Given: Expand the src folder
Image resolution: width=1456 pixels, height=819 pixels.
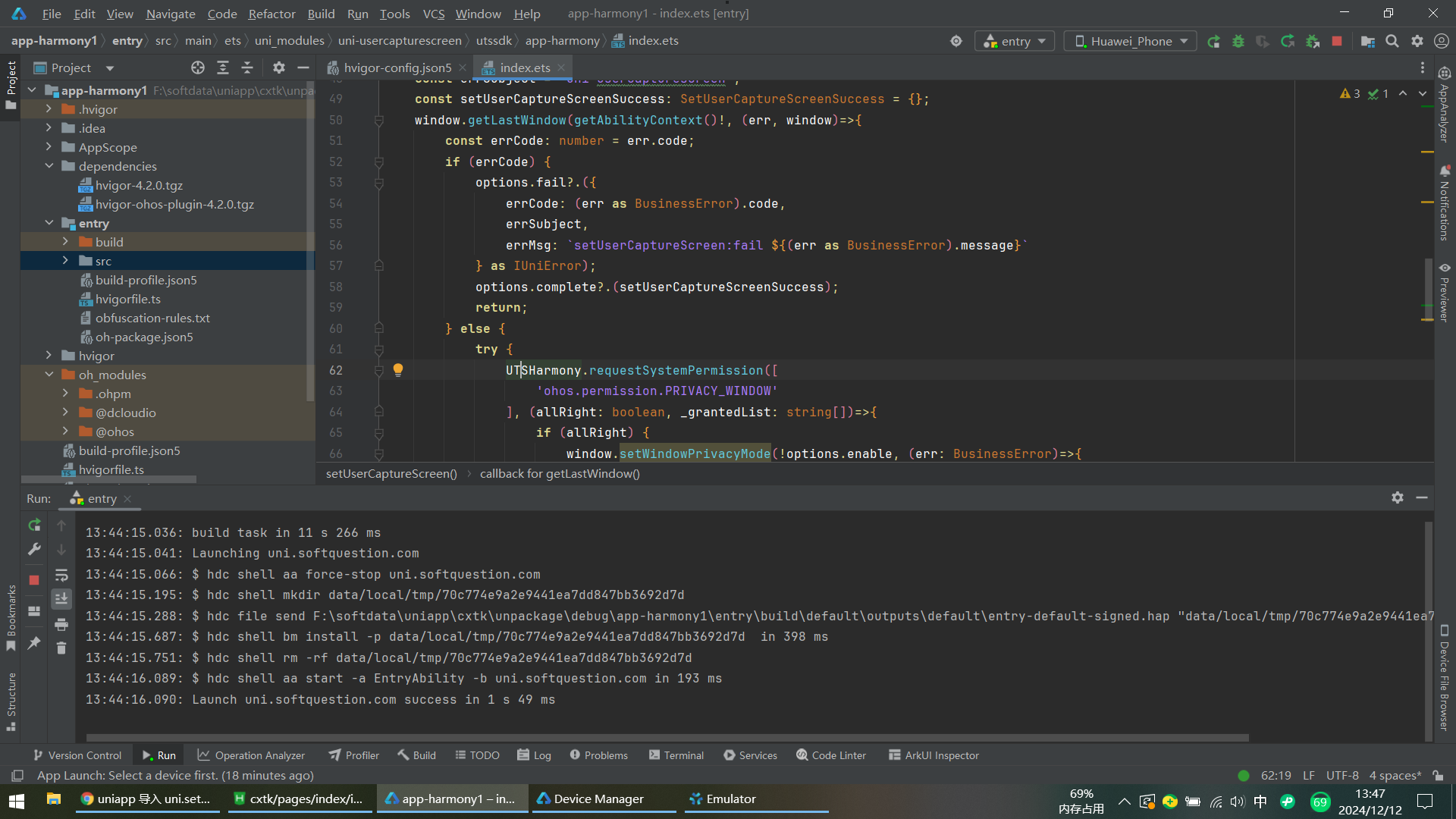Looking at the screenshot, I should 65,261.
